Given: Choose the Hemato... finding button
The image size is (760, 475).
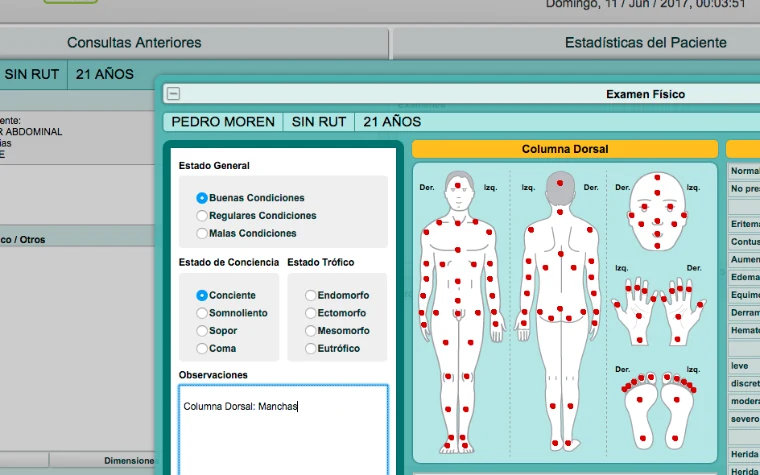Looking at the screenshot, I should pos(744,330).
